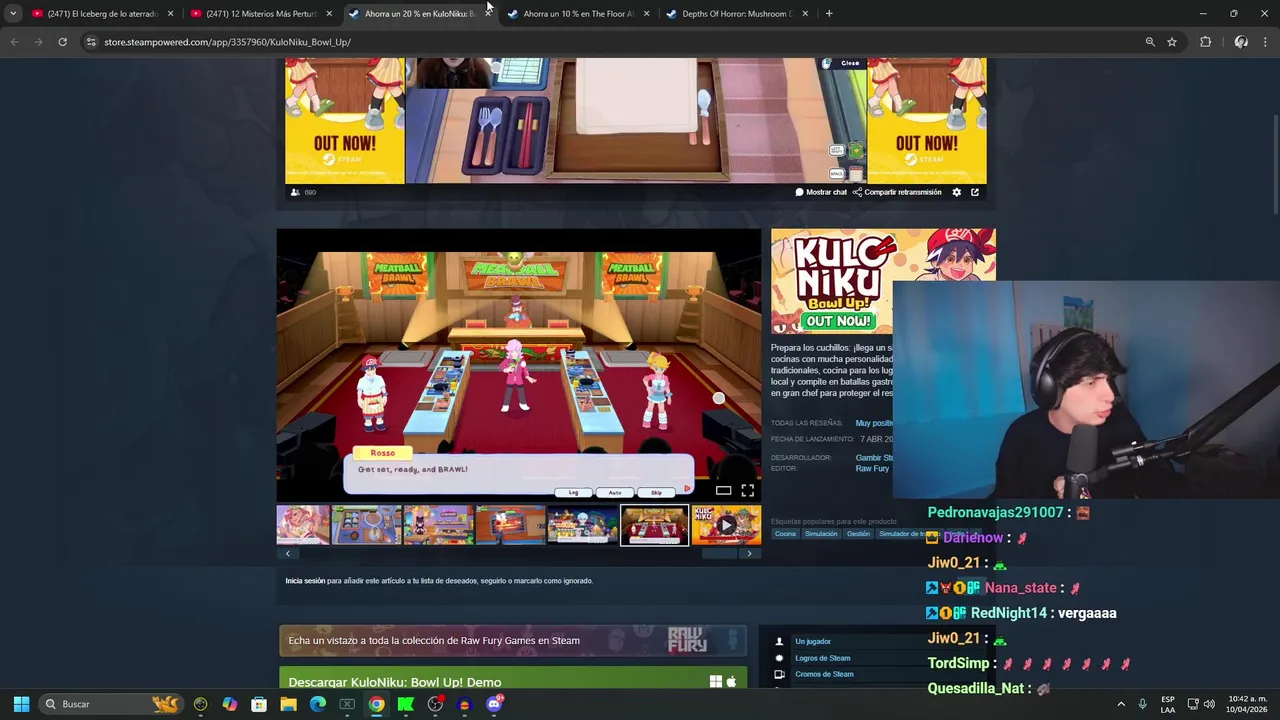This screenshot has height=720, width=1280.
Task: Open Microsoft Copilot from taskbar
Action: pyautogui.click(x=230, y=704)
